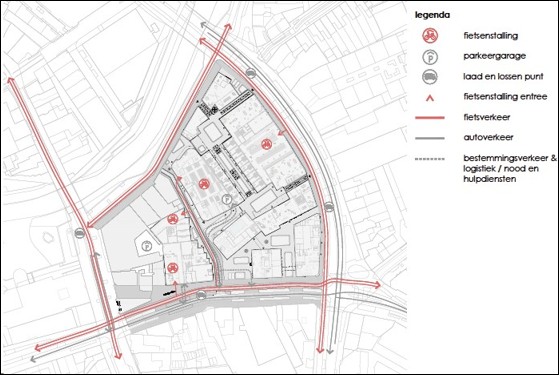Select the dashed bestemmingsverkeer line sample in legend
The image size is (559, 375).
430,159
